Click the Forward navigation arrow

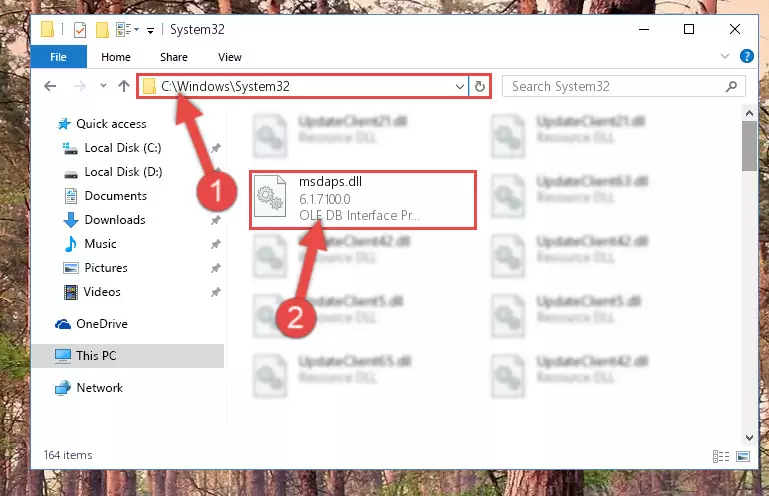point(79,86)
